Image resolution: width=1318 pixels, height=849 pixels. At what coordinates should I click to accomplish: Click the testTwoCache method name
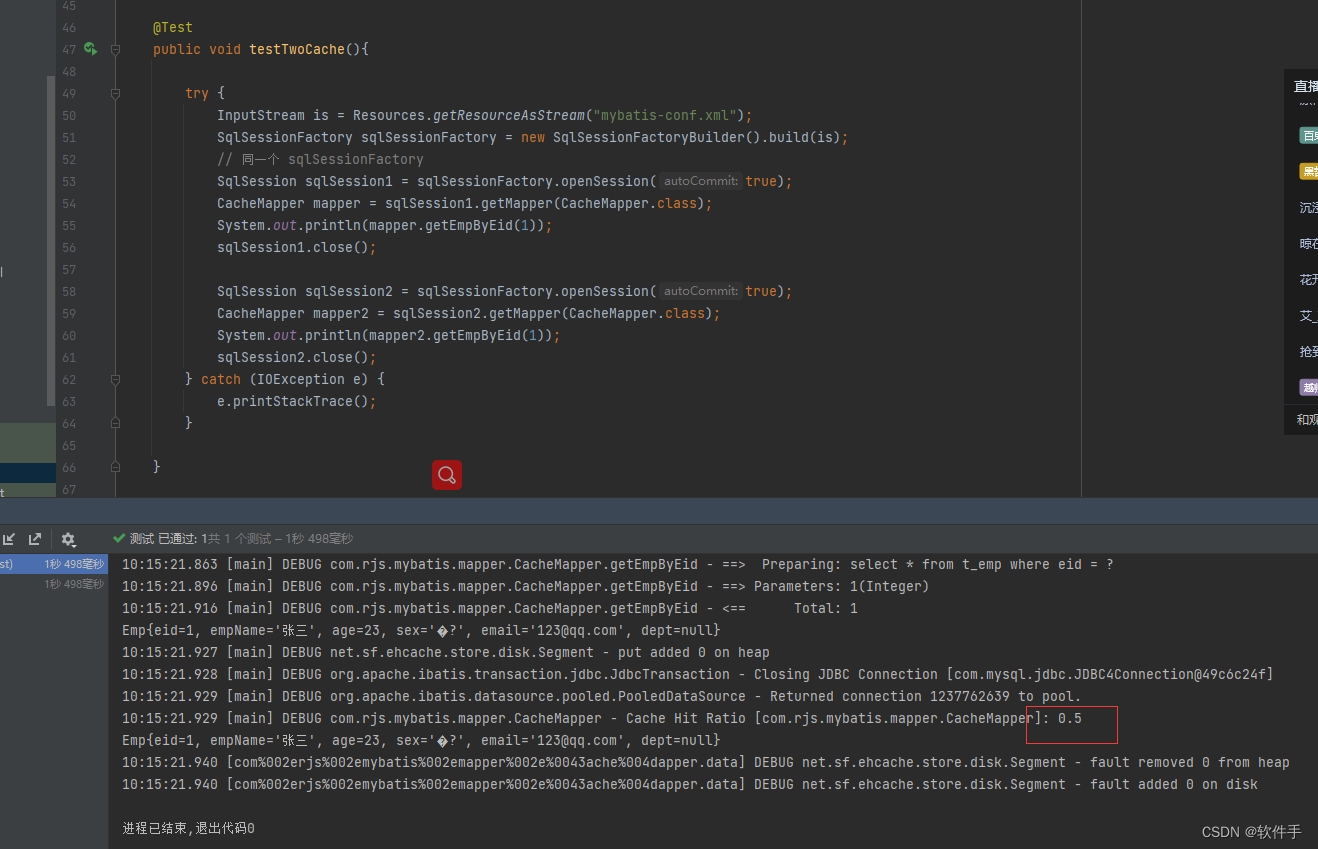pos(297,49)
